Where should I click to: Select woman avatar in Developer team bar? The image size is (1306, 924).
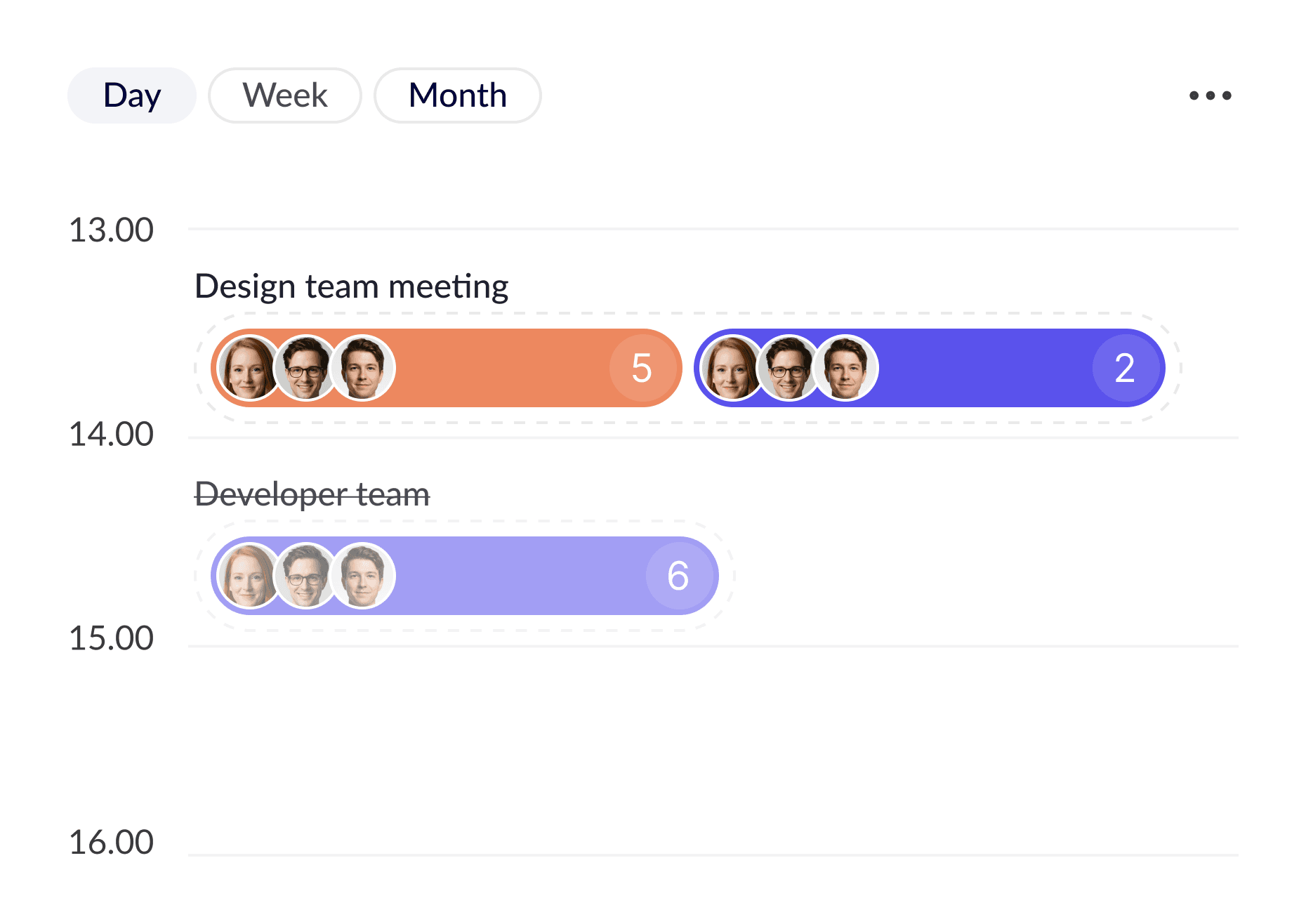click(x=249, y=576)
